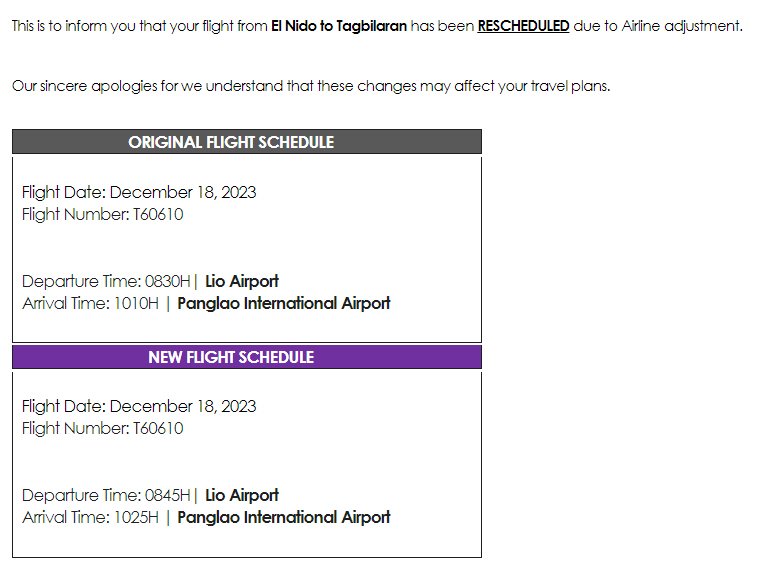
Task: Click original Departure Time 0830H
Action: pyautogui.click(x=106, y=282)
